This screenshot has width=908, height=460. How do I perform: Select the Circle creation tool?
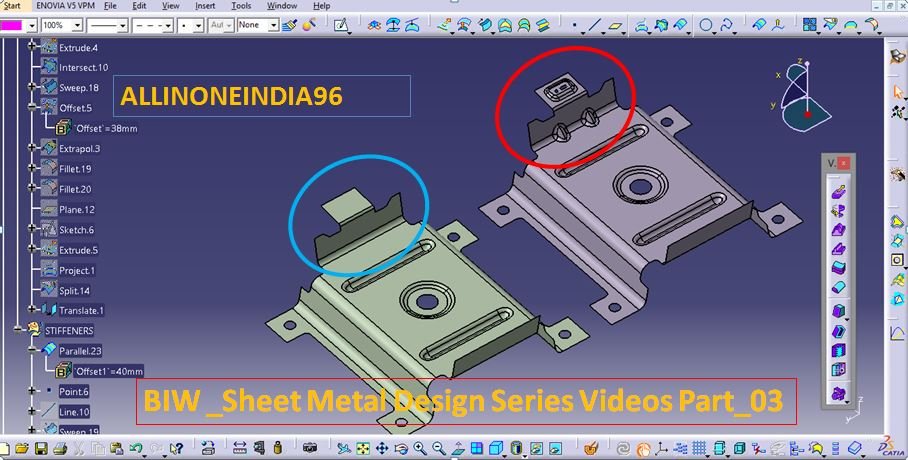tap(706, 25)
